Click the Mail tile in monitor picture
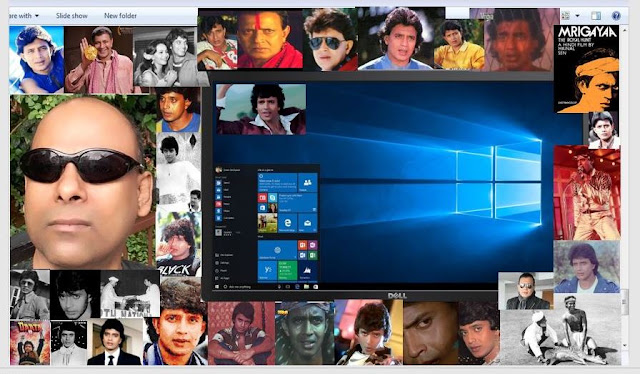Image resolution: width=640 pixels, height=374 pixels. [x=308, y=223]
